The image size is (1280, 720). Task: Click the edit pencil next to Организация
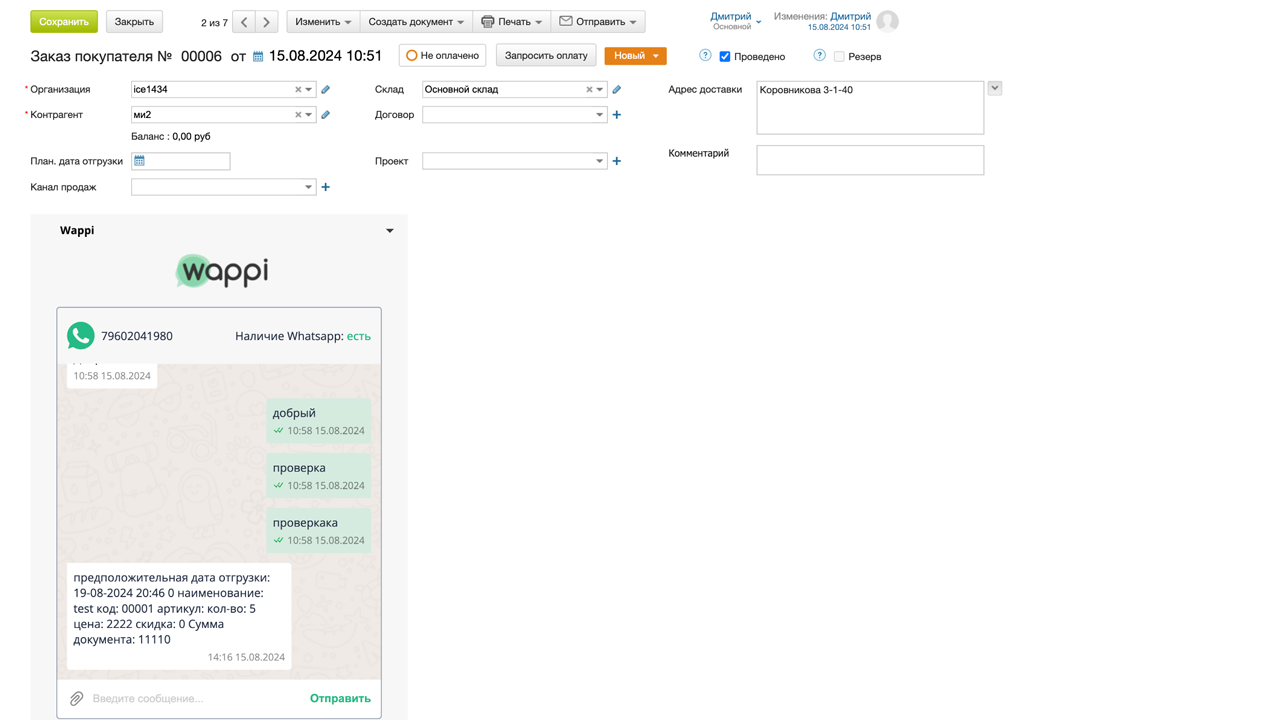click(x=326, y=90)
